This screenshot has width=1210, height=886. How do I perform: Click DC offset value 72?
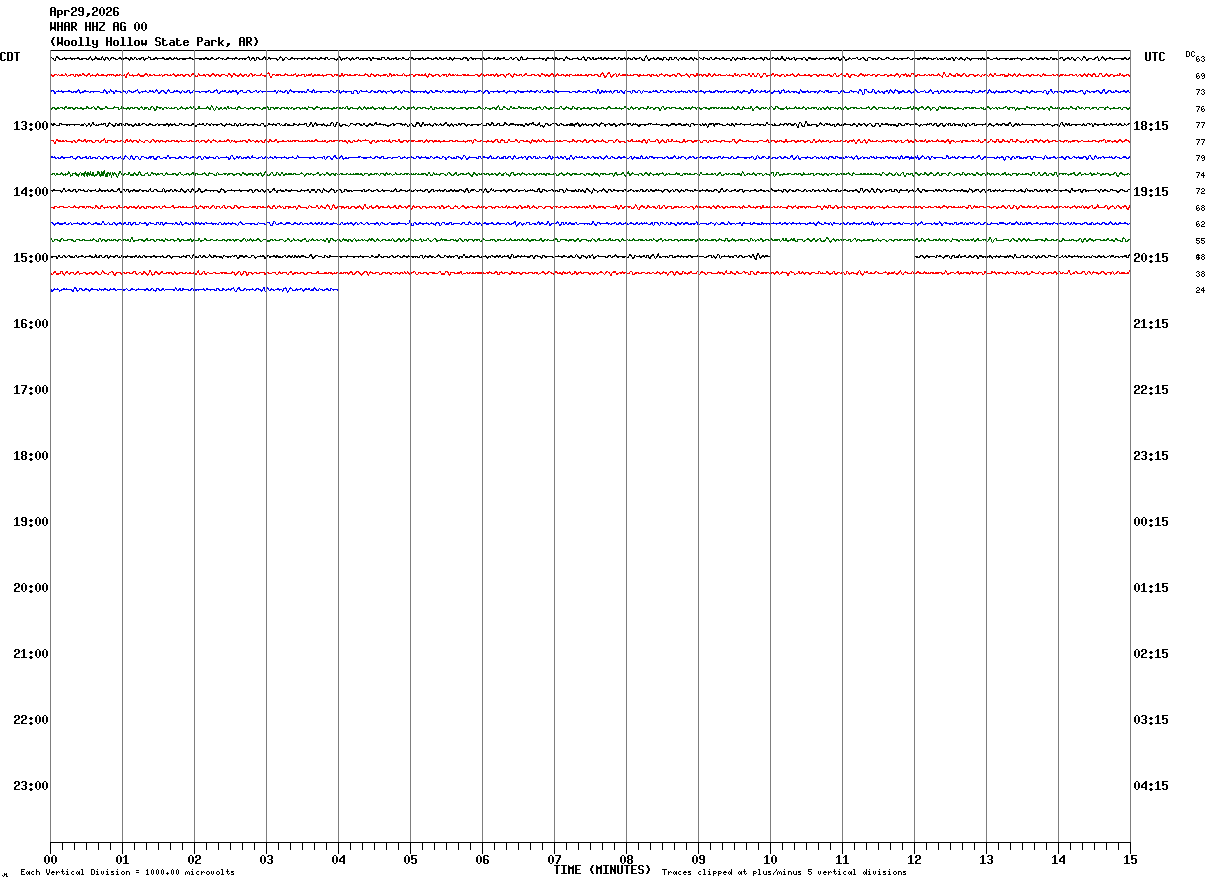[x=1200, y=191]
